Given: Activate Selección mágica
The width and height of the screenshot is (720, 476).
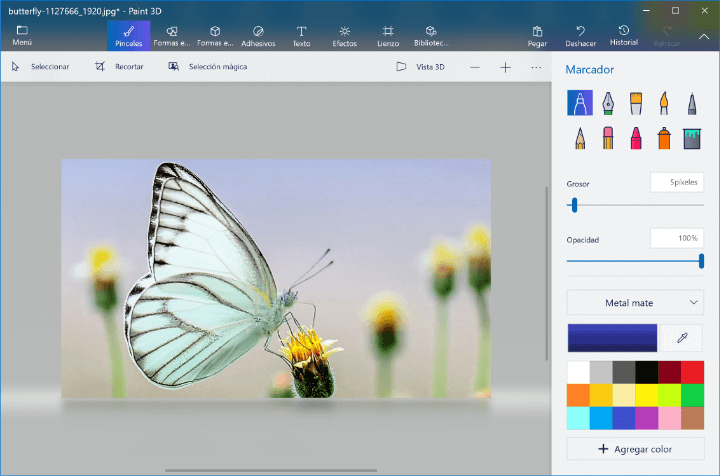Looking at the screenshot, I should [x=208, y=67].
